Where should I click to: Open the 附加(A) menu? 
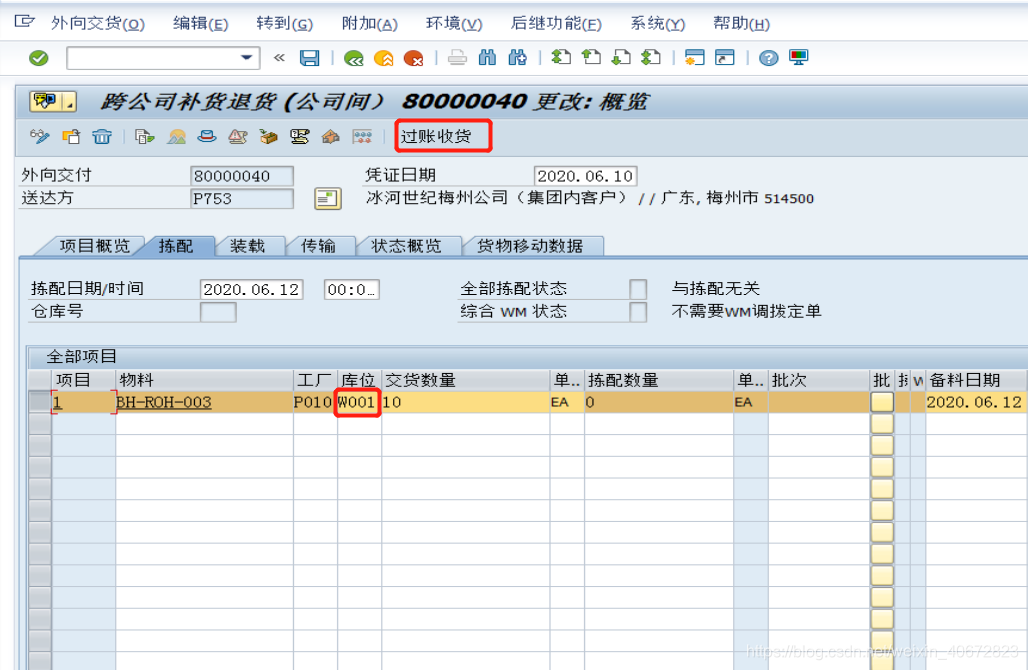[x=370, y=24]
